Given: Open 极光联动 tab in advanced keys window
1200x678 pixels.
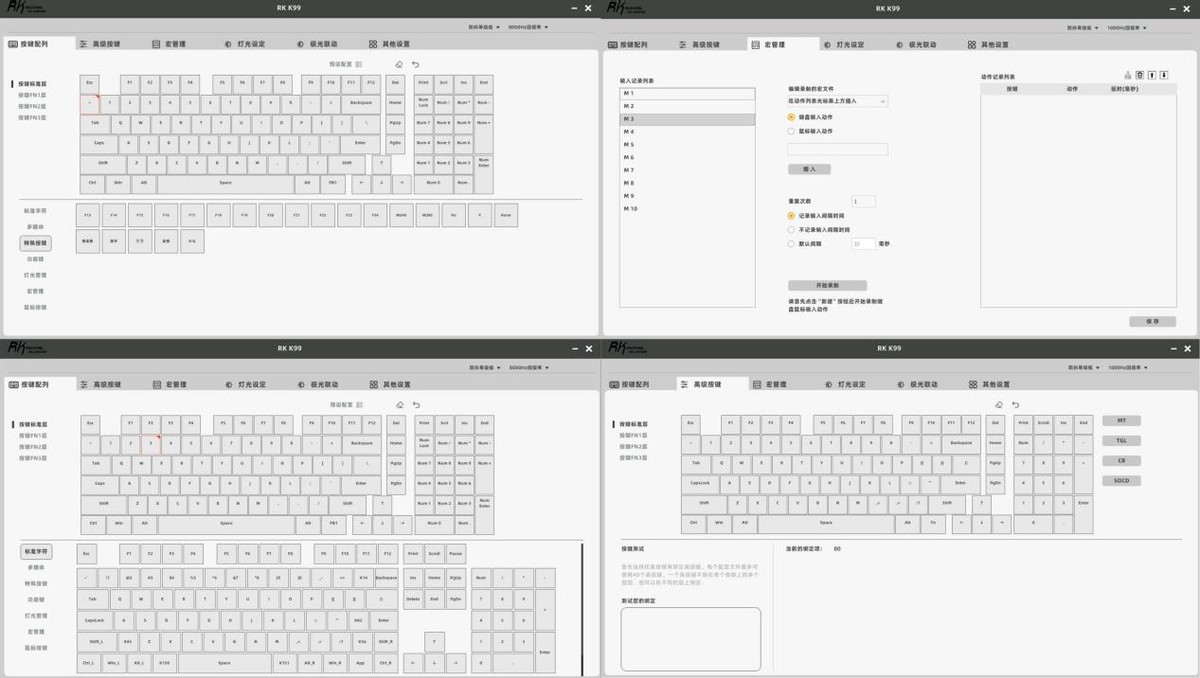Looking at the screenshot, I should 916,384.
